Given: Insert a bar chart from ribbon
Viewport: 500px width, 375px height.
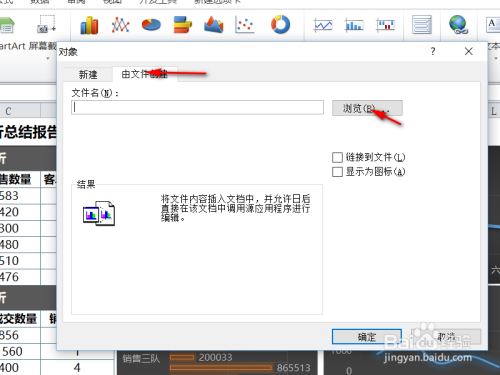Looking at the screenshot, I should click(183, 25).
